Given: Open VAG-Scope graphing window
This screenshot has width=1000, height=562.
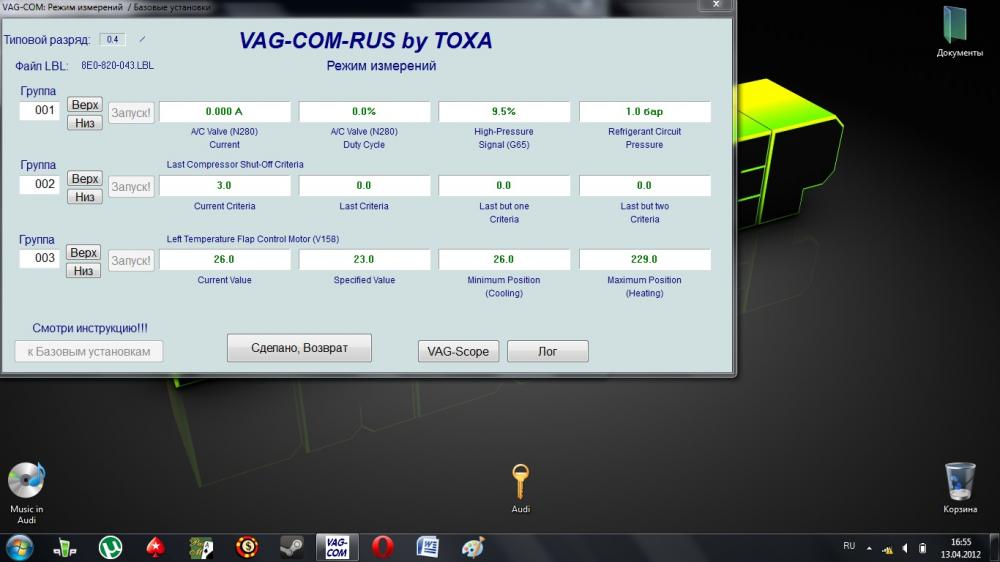Looking at the screenshot, I should [458, 351].
